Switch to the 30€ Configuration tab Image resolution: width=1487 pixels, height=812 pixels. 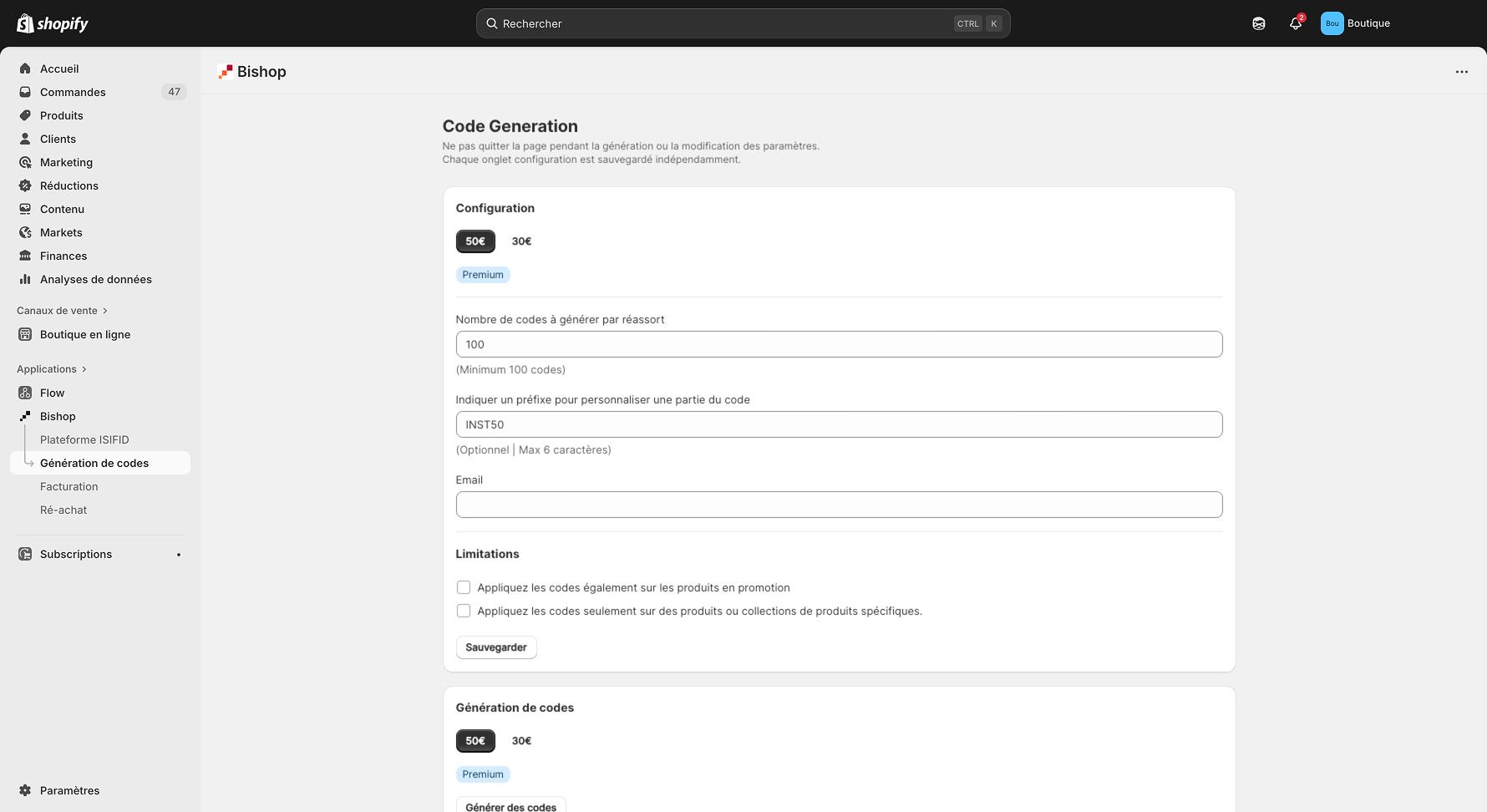tap(521, 241)
